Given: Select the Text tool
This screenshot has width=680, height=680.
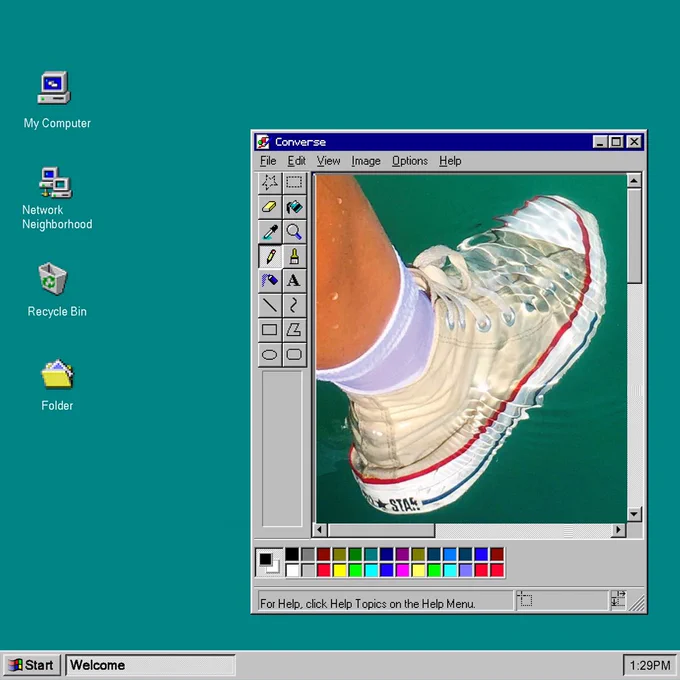Looking at the screenshot, I should click(x=294, y=280).
